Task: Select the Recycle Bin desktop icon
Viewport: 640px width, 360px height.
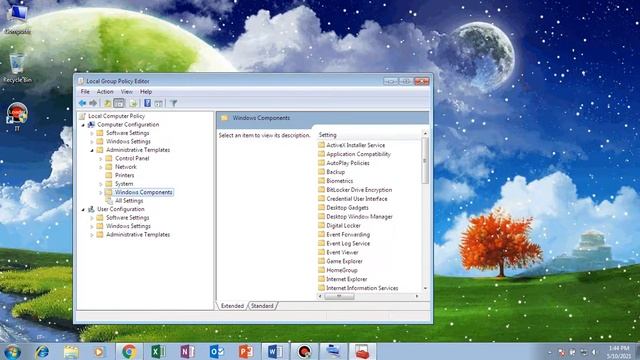Action: (17, 68)
